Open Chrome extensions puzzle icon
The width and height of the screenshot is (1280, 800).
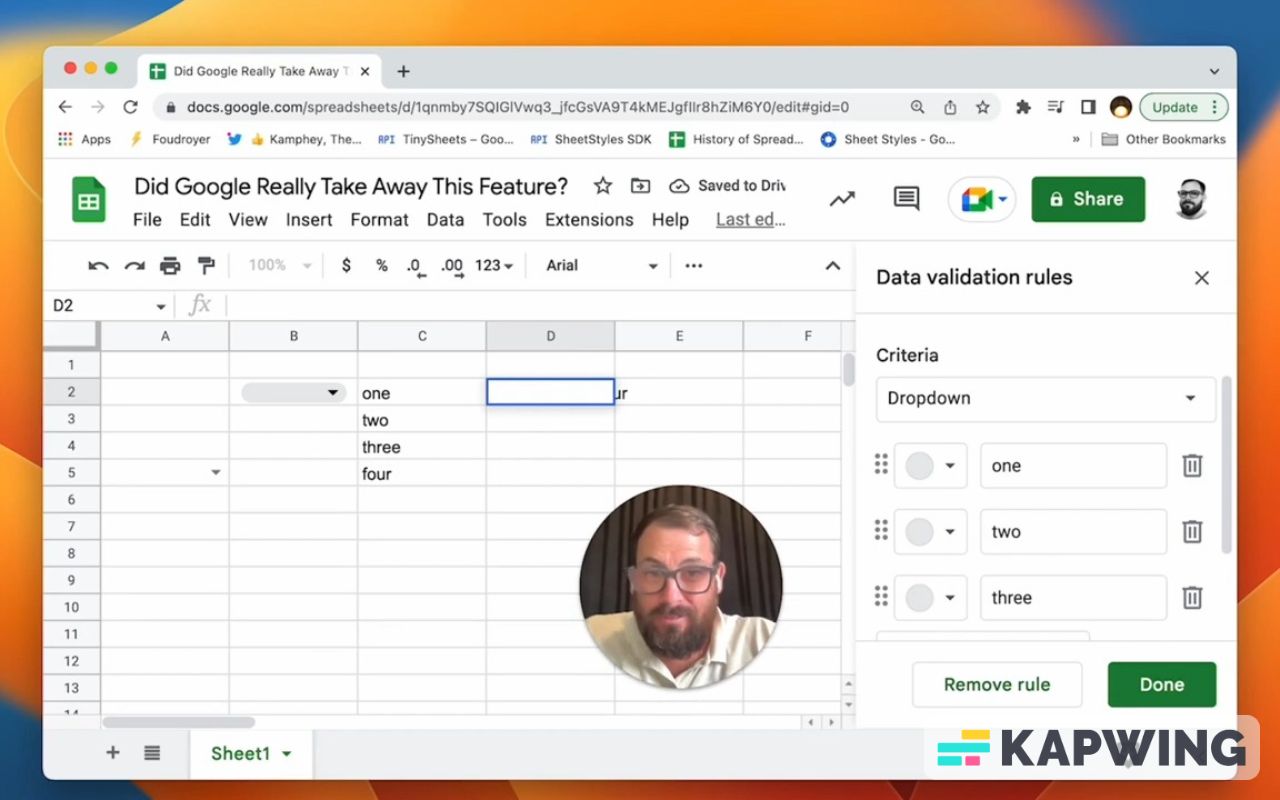[x=1023, y=107]
